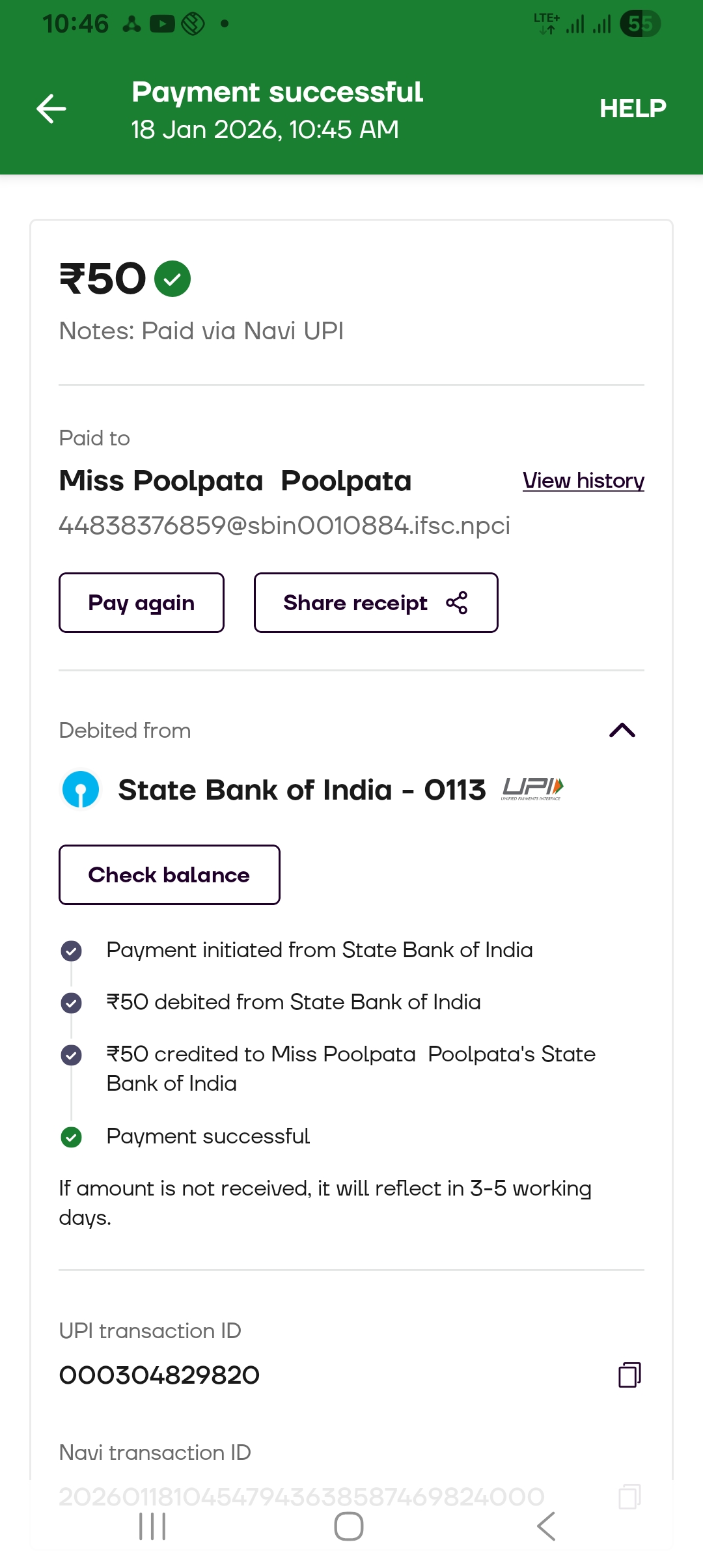Tap the ₹50 debited step checkmark
Image resolution: width=703 pixels, height=1568 pixels.
72,1003
